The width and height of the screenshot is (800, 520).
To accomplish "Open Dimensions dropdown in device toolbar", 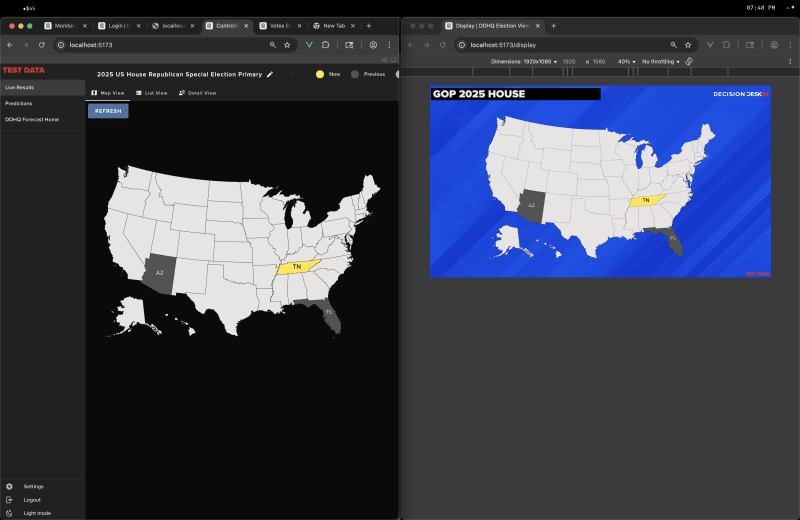I will pyautogui.click(x=524, y=62).
